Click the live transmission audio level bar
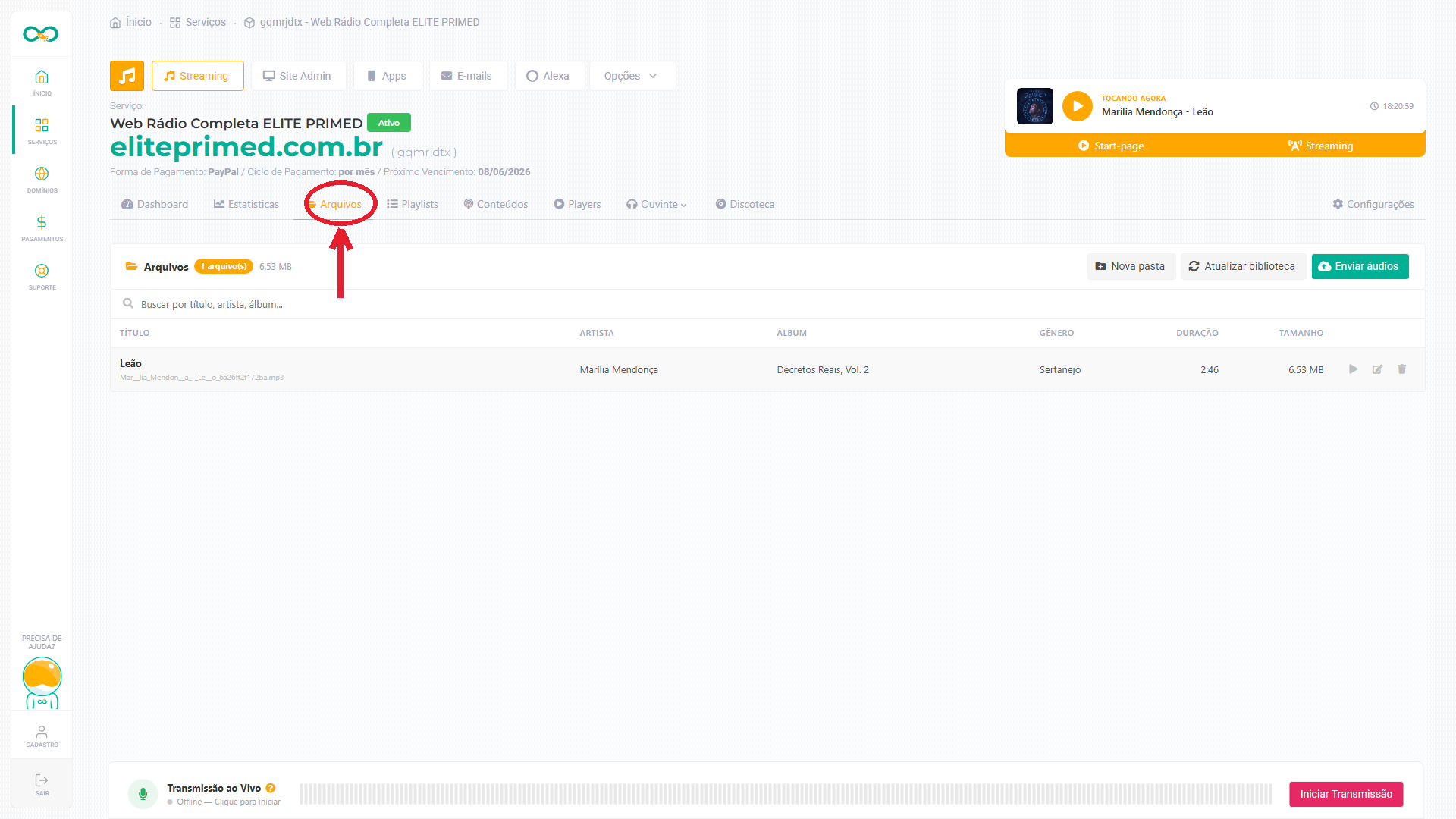 coord(786,794)
